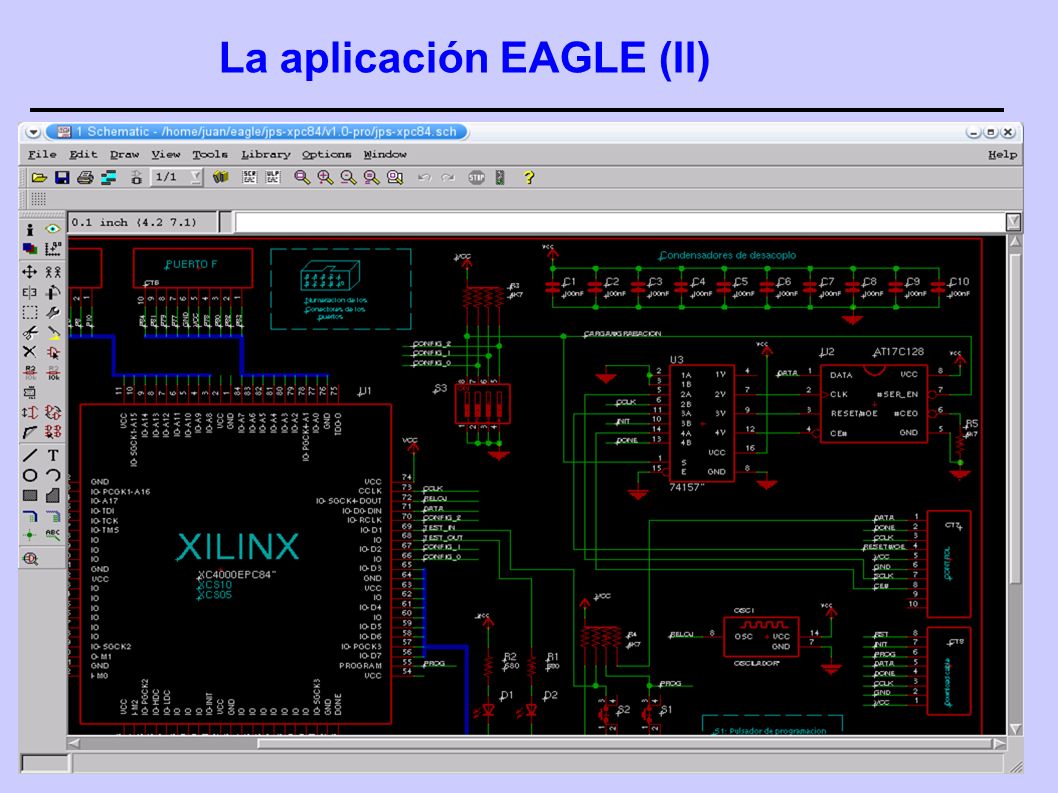Select the Add part tool
This screenshot has height=793, width=1058.
pyautogui.click(x=53, y=352)
